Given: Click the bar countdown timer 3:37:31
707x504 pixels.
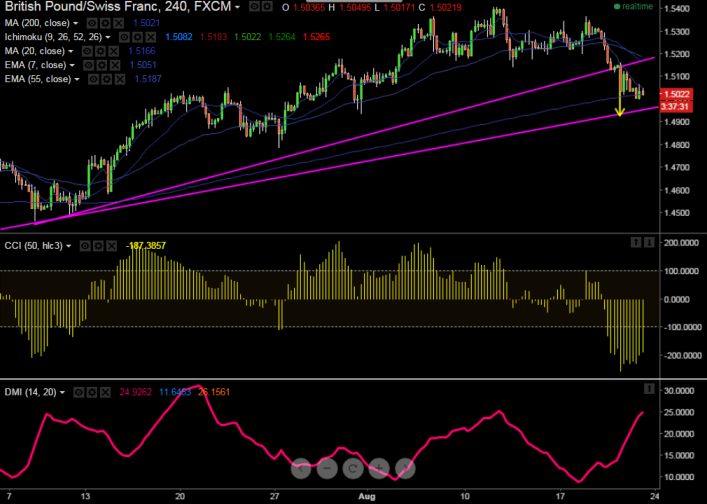Looking at the screenshot, I should [676, 107].
